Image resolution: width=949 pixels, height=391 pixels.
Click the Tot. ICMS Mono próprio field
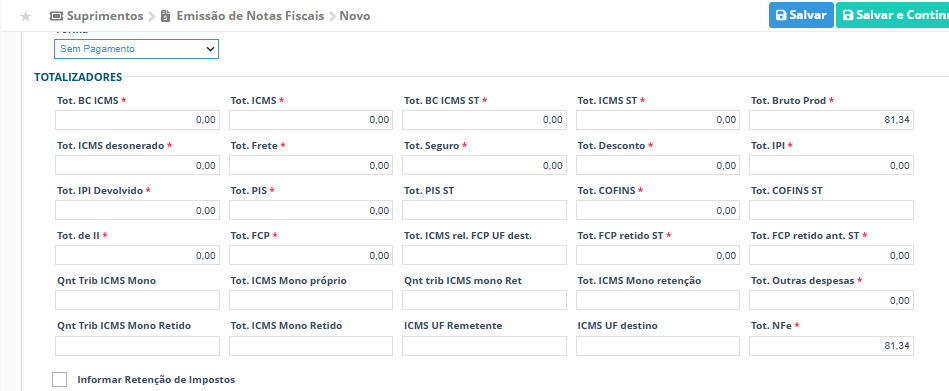(x=311, y=300)
